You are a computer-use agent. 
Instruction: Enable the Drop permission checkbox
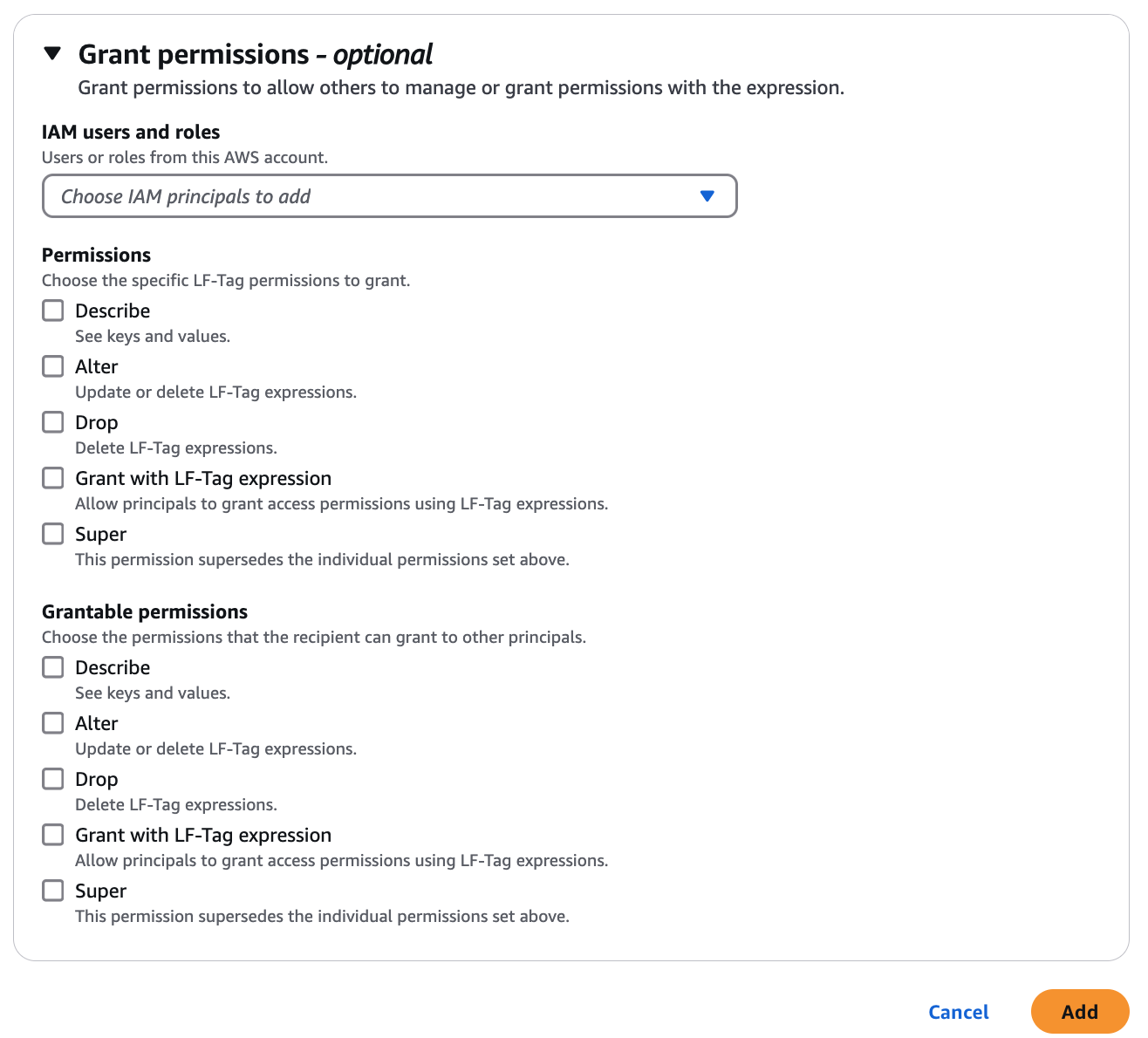click(52, 421)
